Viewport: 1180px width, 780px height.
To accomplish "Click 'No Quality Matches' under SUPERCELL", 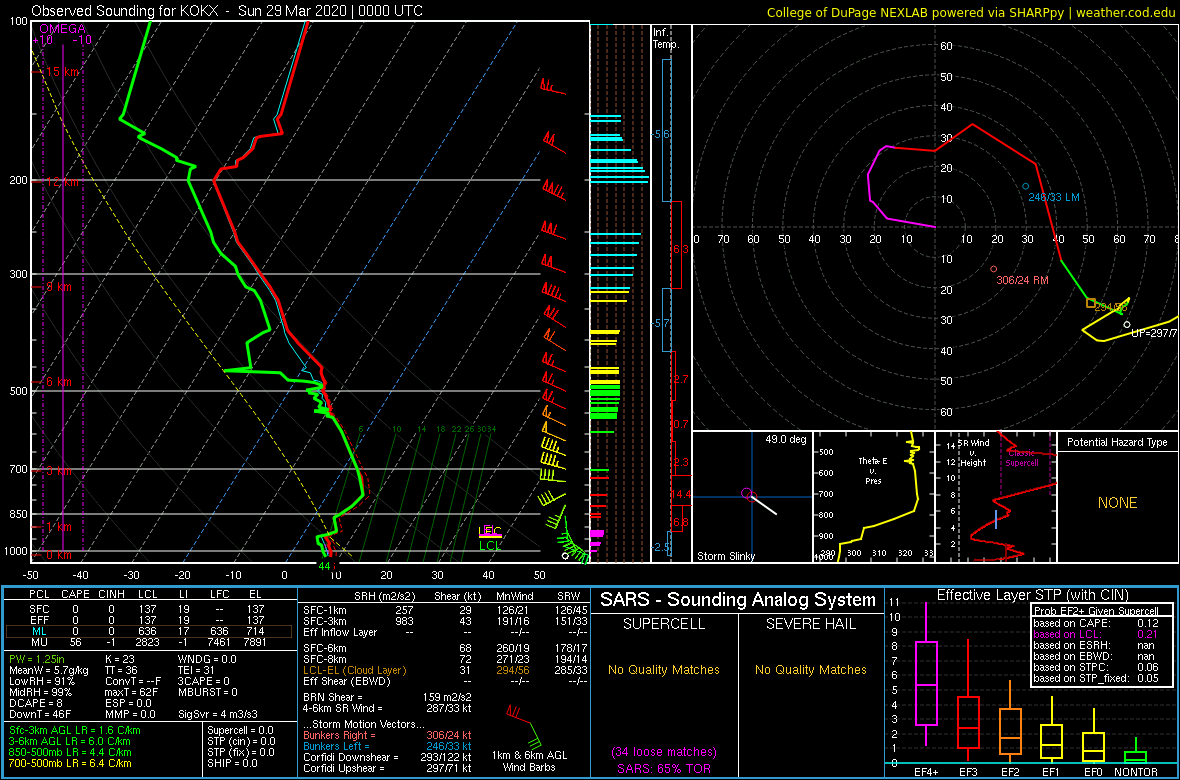I will (x=665, y=669).
